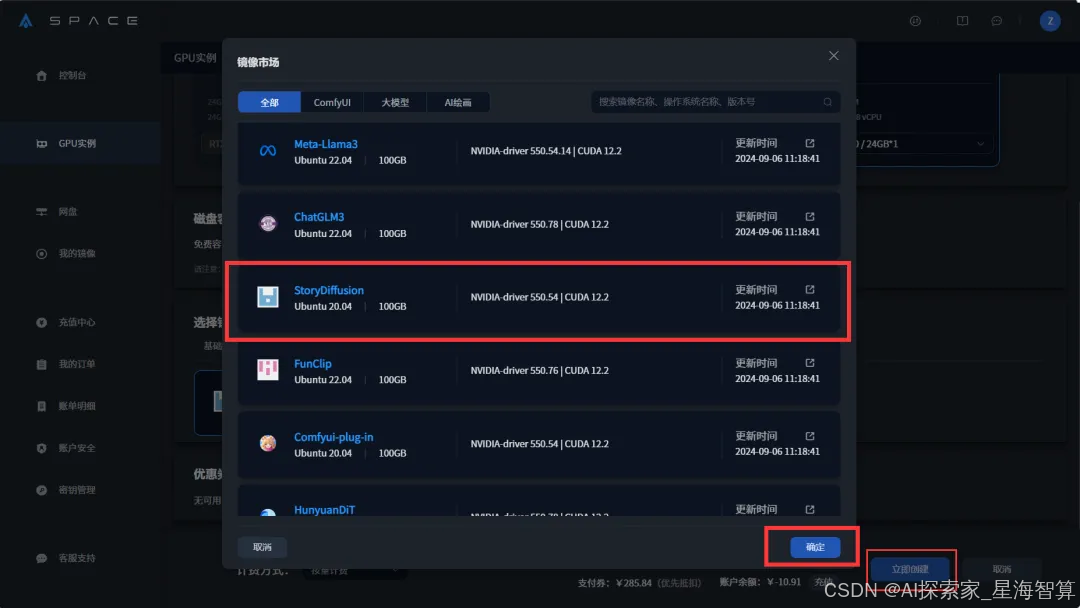The width and height of the screenshot is (1080, 608).
Task: Click 立即创建 in the background page
Action: [910, 569]
